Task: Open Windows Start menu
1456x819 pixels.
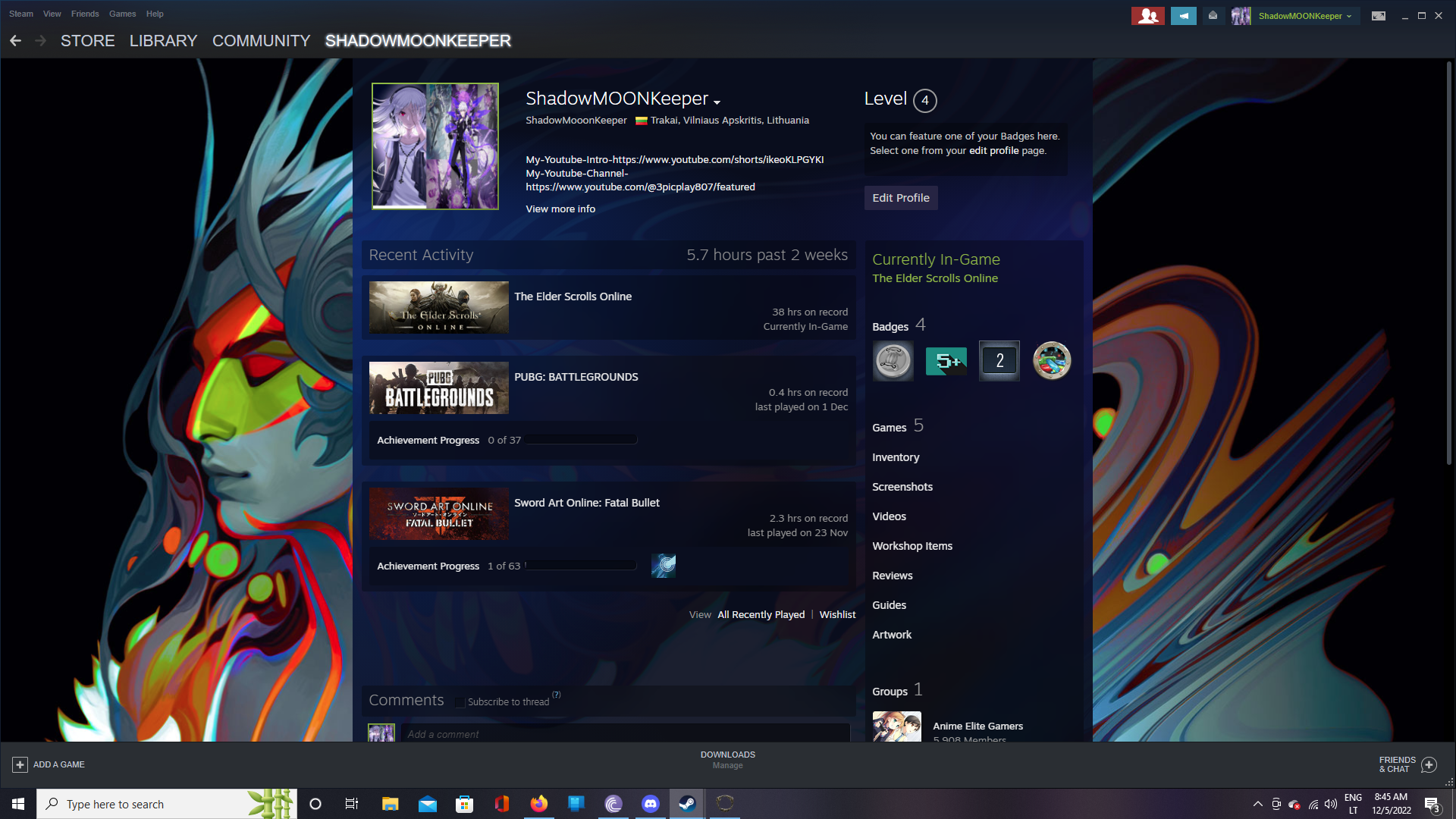Action: coord(18,804)
